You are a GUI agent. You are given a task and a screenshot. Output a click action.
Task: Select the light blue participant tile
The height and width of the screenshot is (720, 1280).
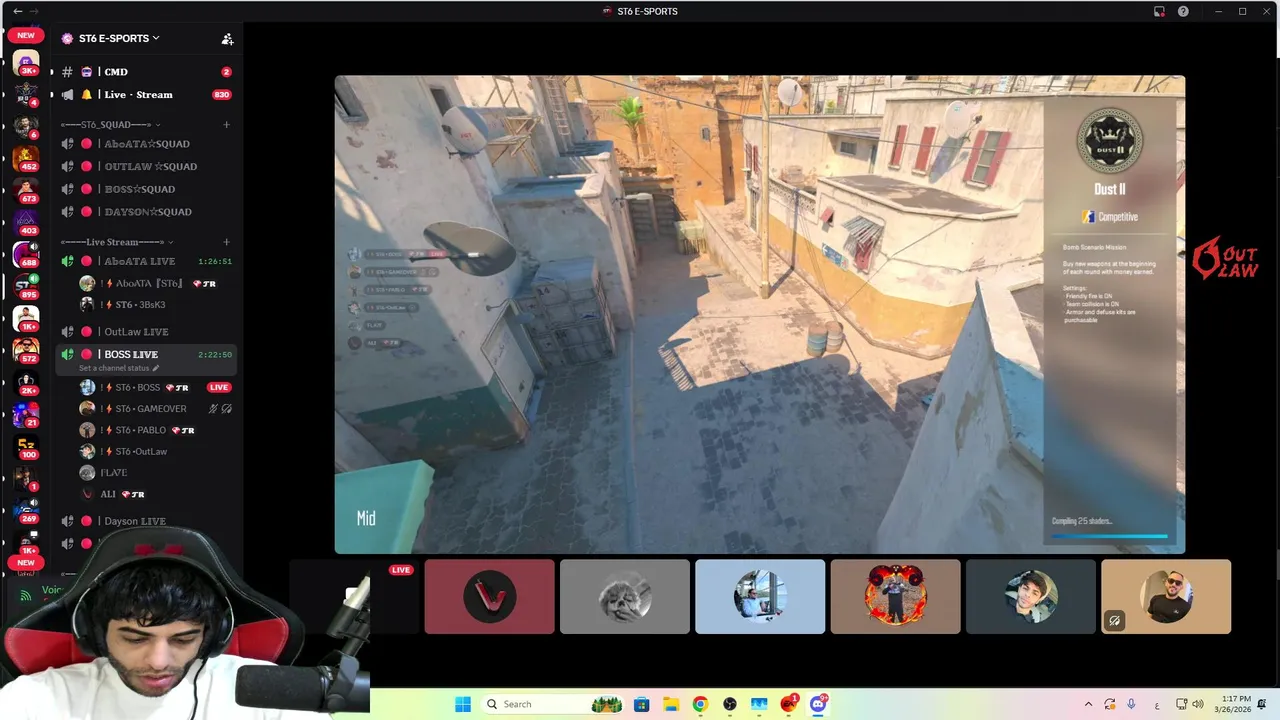pos(760,597)
